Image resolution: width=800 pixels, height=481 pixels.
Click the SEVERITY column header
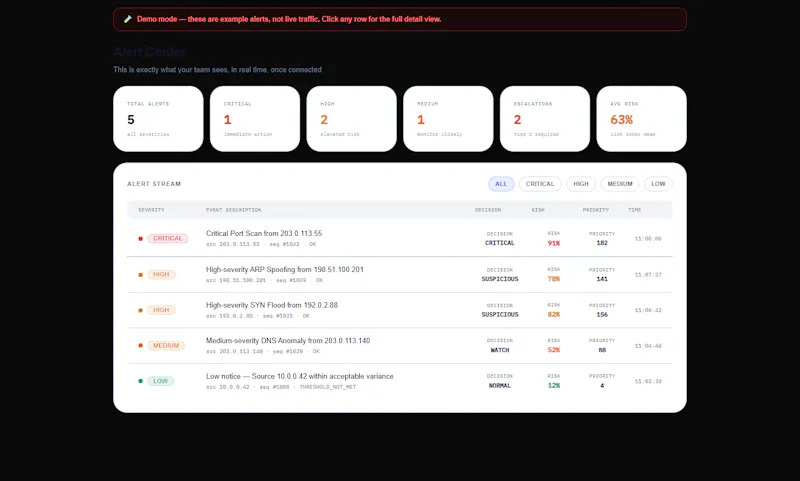point(151,210)
